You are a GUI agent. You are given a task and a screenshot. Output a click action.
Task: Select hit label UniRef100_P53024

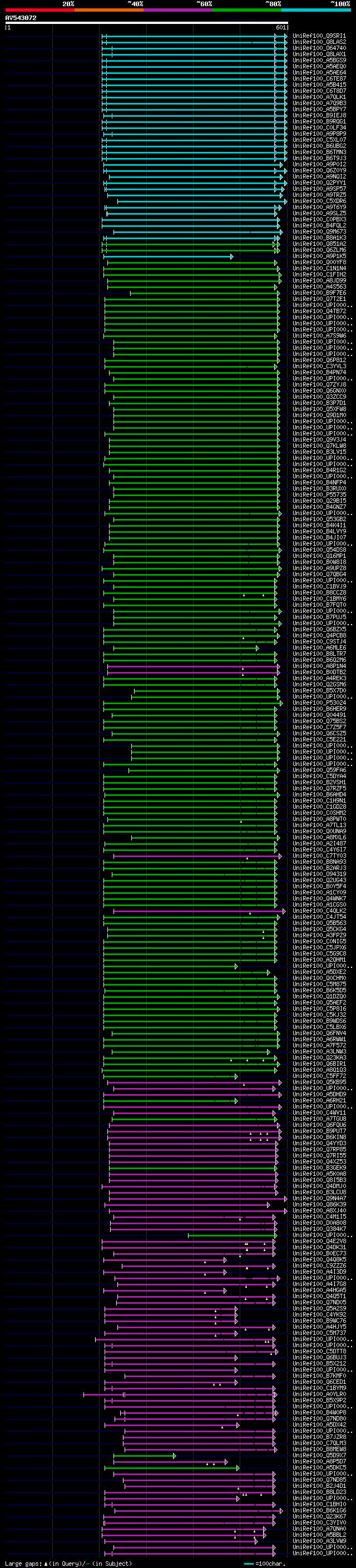coord(319,703)
